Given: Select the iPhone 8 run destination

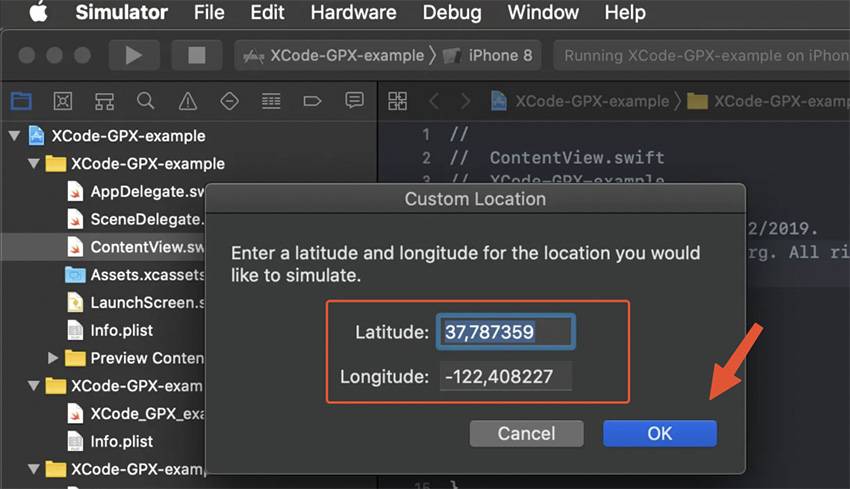Looking at the screenshot, I should [488, 55].
